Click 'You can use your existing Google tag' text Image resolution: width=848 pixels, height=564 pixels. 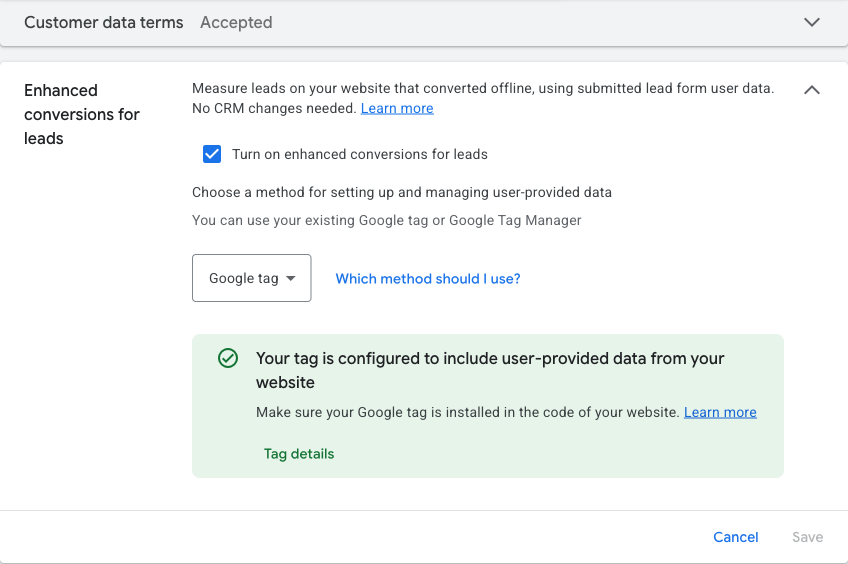(387, 221)
